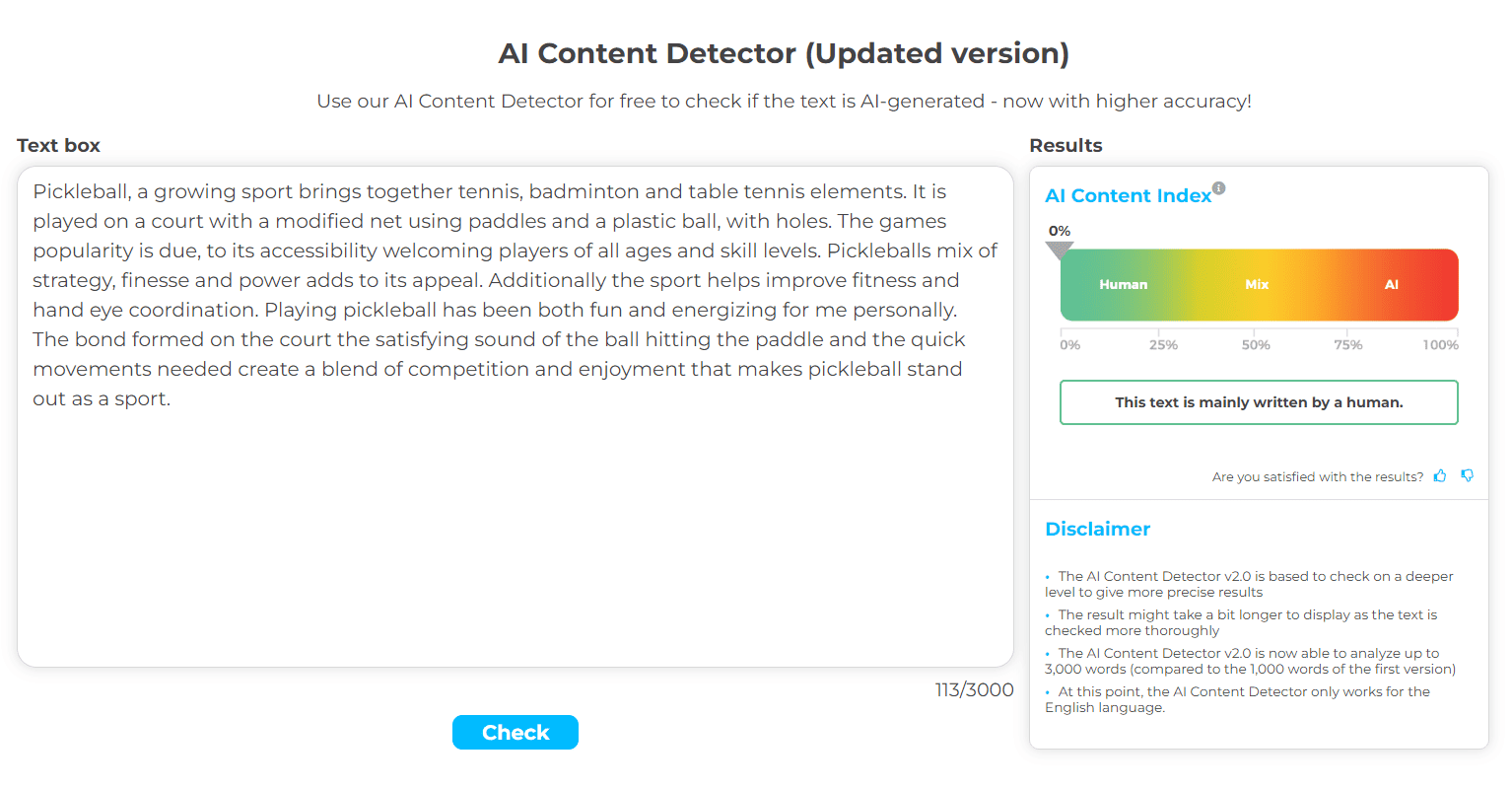
Task: Click the yellow Mix section of the gauge
Action: point(1257,285)
